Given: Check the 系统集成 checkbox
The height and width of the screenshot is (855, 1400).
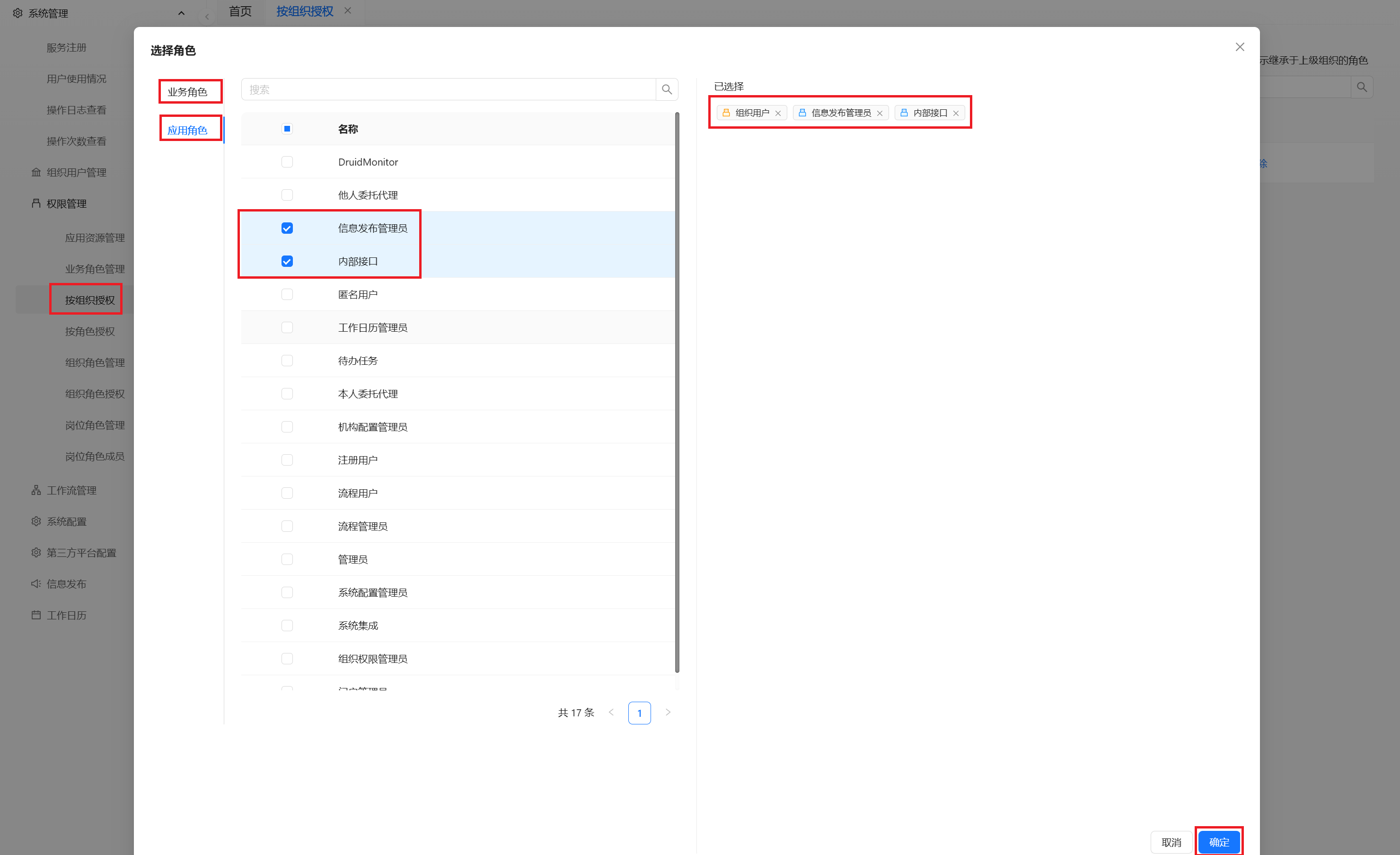Looking at the screenshot, I should click(x=287, y=626).
